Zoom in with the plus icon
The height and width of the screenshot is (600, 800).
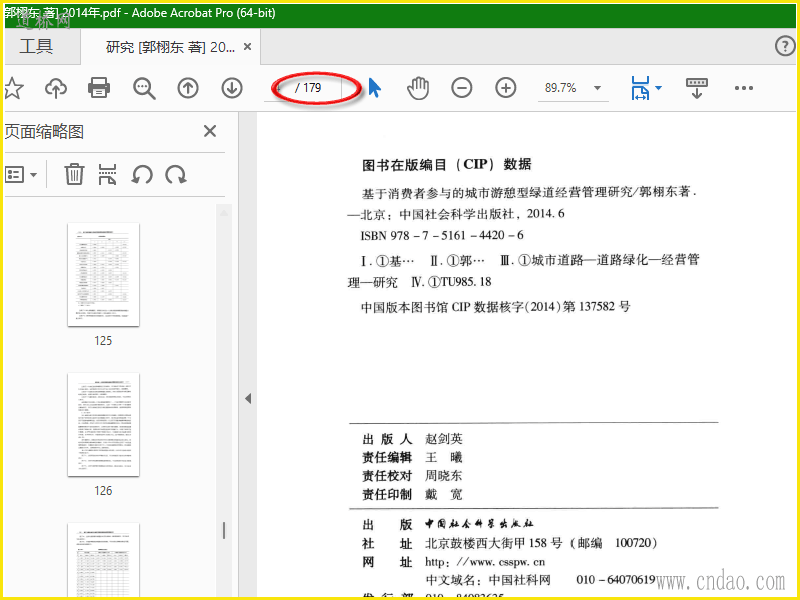506,88
